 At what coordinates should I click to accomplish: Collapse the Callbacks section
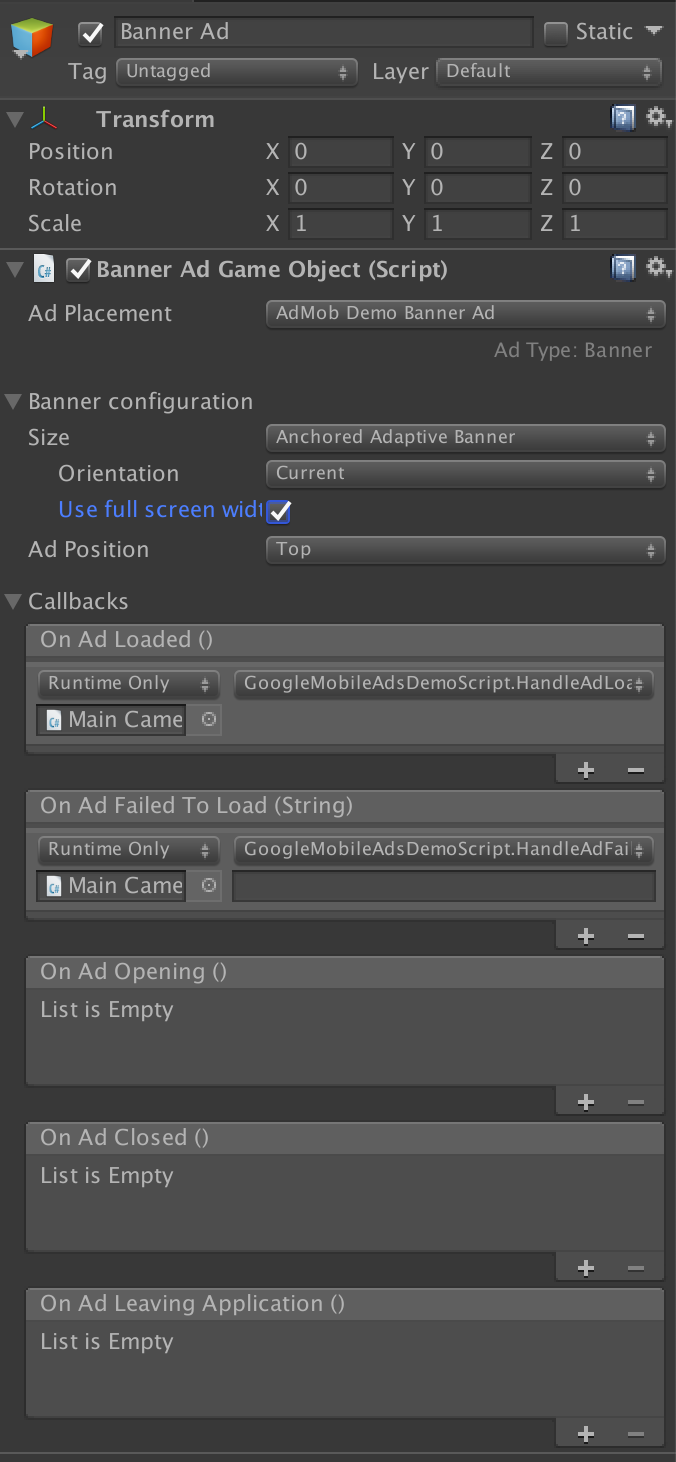coord(13,602)
